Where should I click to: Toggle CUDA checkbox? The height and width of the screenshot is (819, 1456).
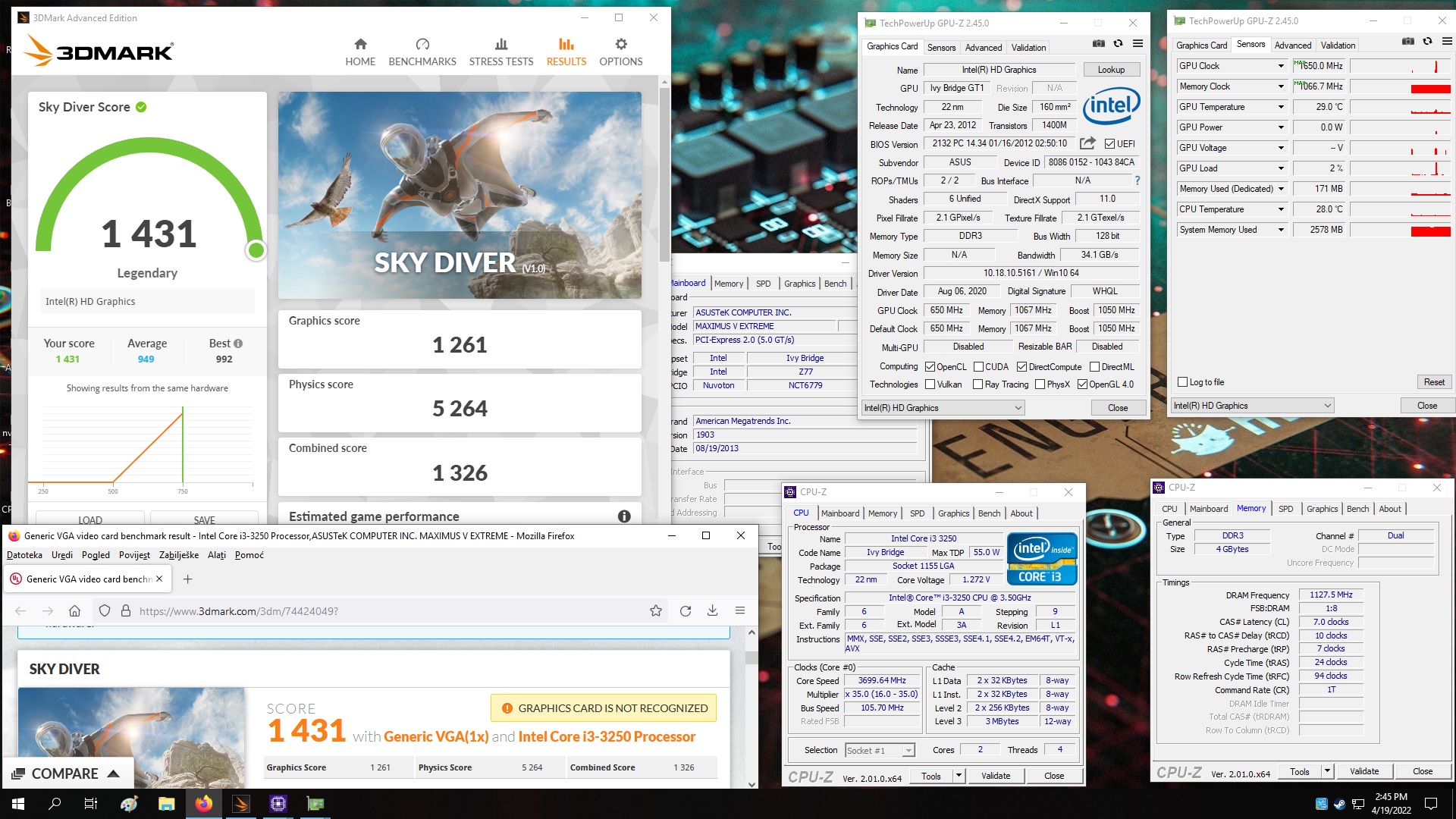978,367
